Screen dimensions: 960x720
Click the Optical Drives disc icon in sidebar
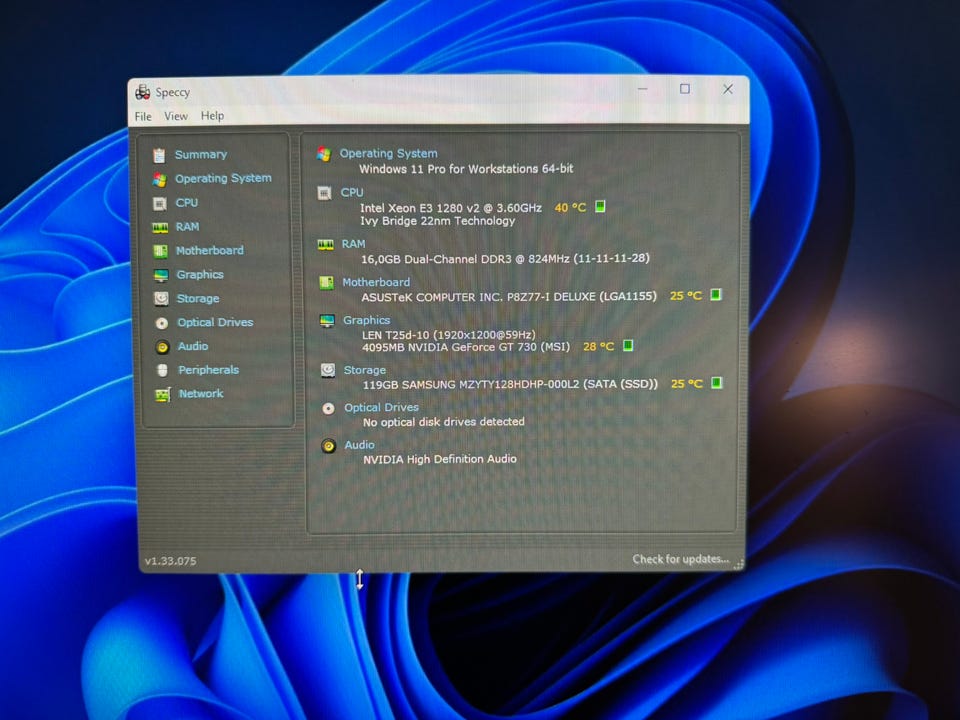click(162, 323)
